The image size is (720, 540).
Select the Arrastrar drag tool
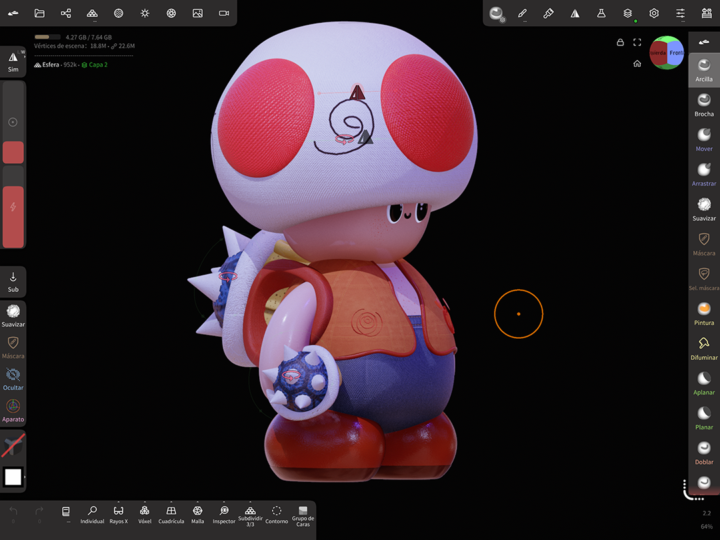[x=704, y=174]
